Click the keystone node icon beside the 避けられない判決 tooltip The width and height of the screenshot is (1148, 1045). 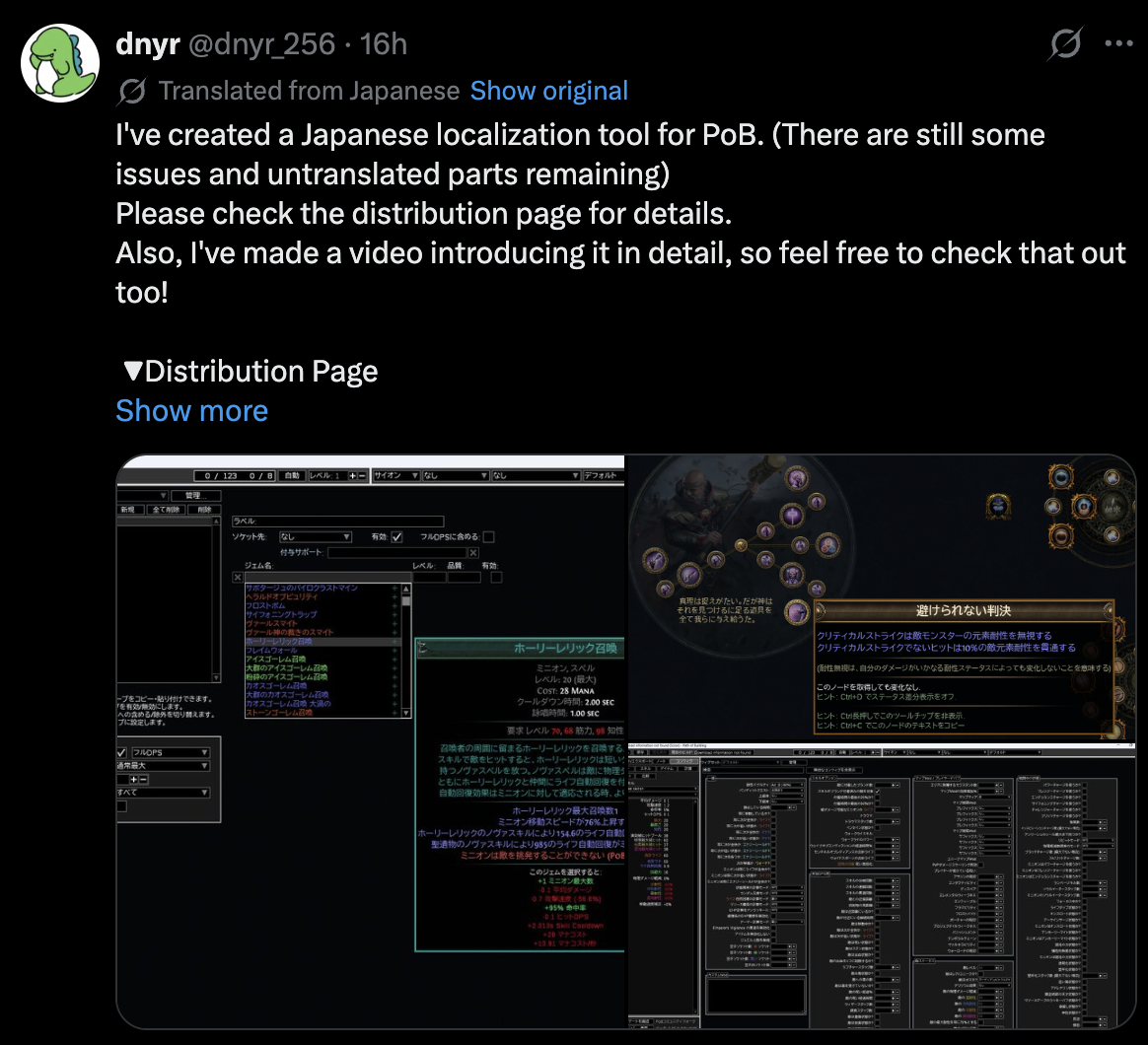[797, 611]
